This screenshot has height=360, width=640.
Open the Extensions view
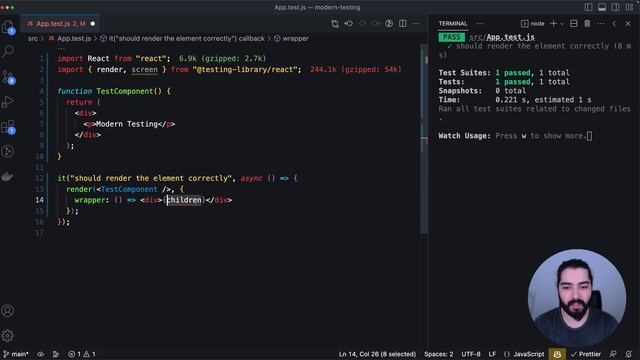(8, 127)
